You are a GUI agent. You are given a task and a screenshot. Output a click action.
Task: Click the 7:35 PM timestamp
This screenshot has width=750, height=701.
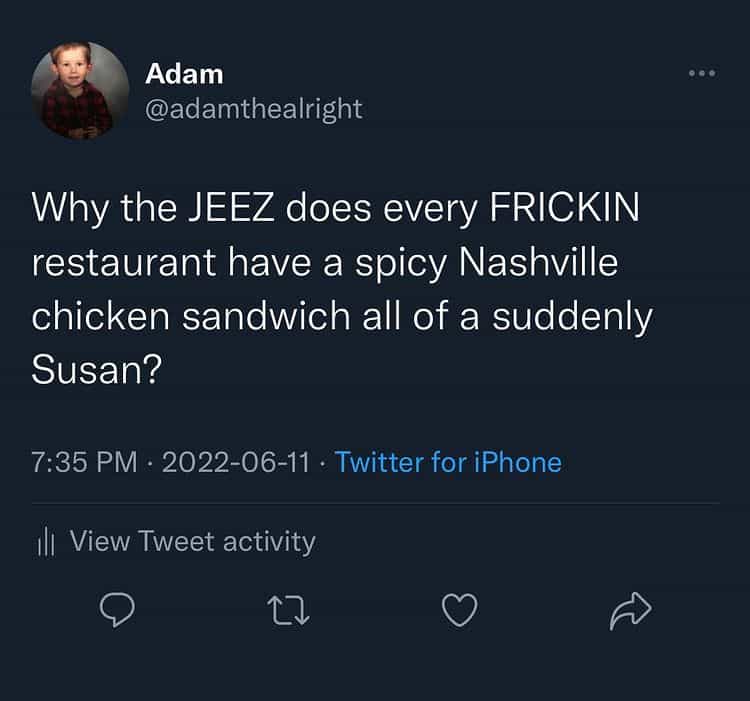[x=84, y=462]
